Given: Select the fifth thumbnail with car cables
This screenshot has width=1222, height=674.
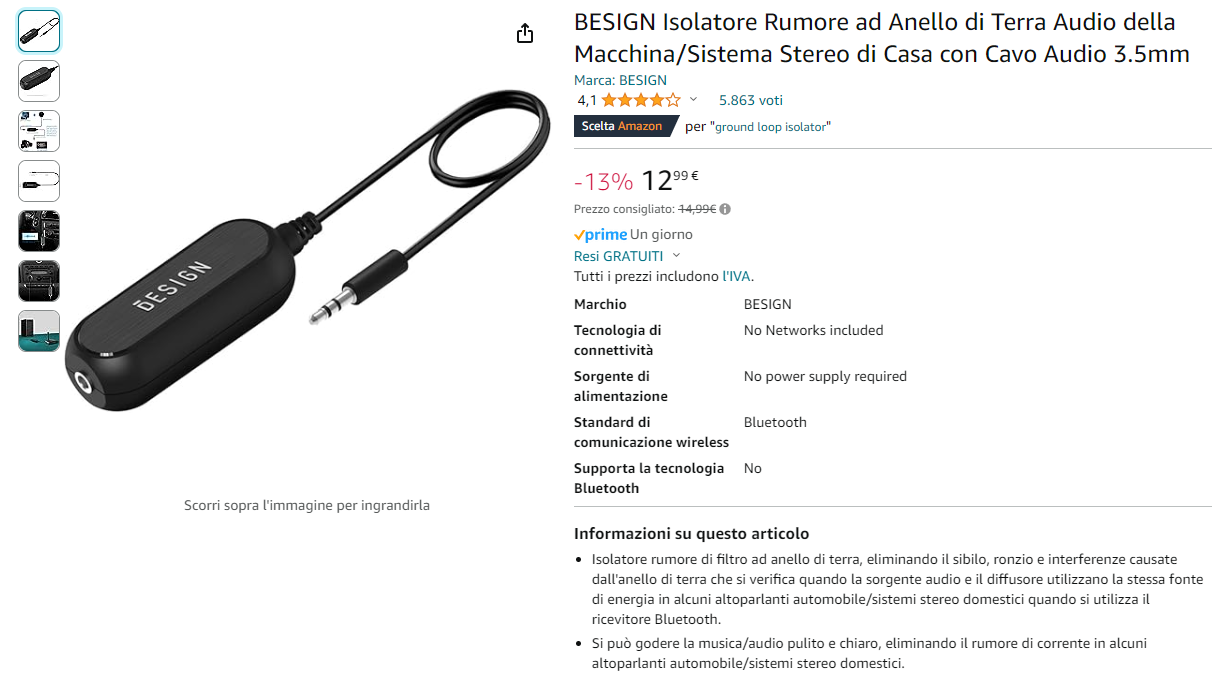Looking at the screenshot, I should [x=39, y=231].
